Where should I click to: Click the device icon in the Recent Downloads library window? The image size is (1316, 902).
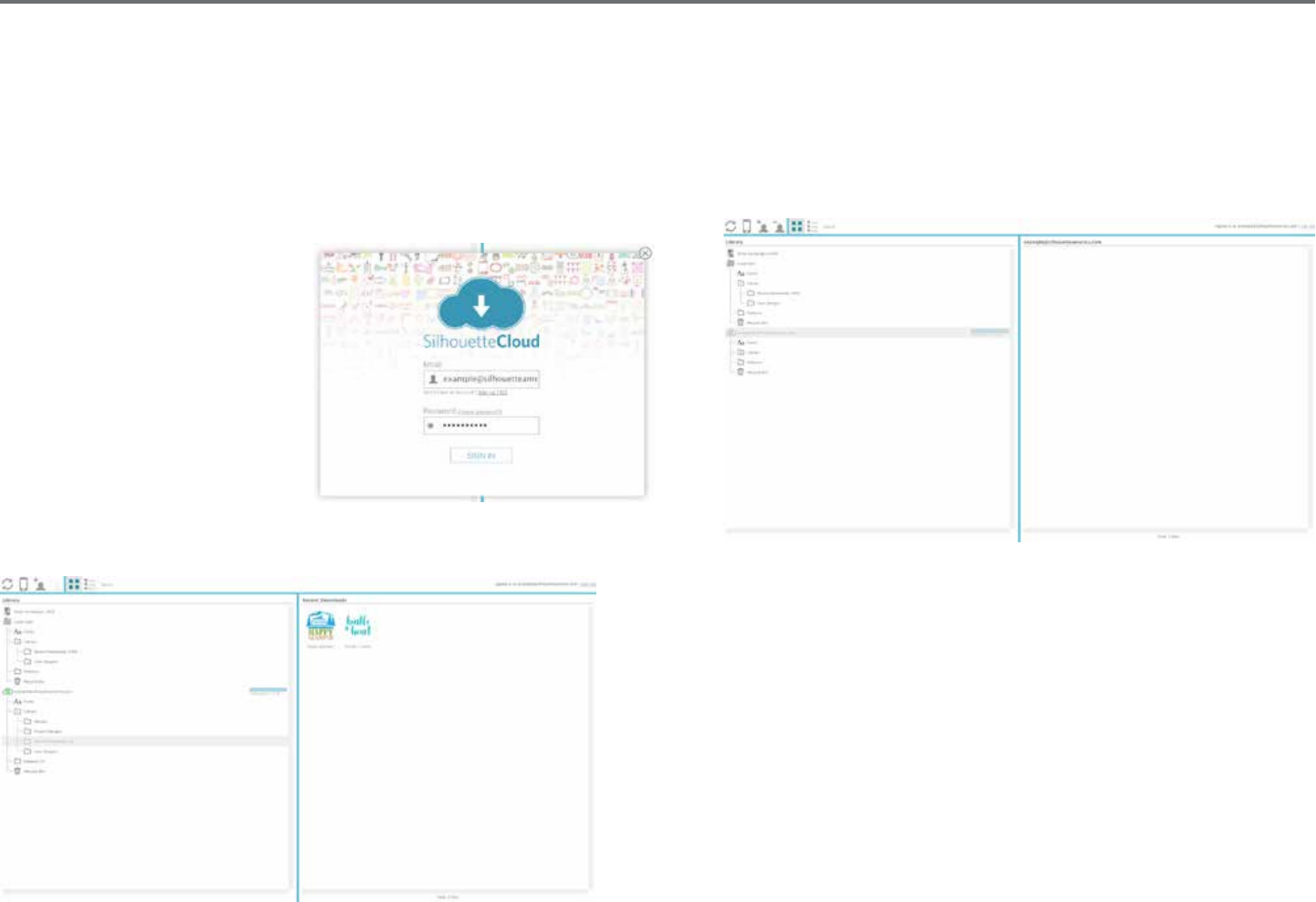pyautogui.click(x=24, y=584)
